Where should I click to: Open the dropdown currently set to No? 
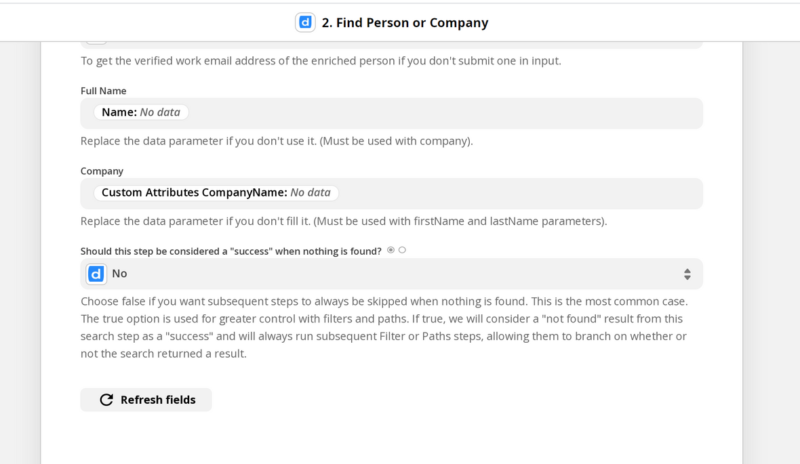click(391, 274)
